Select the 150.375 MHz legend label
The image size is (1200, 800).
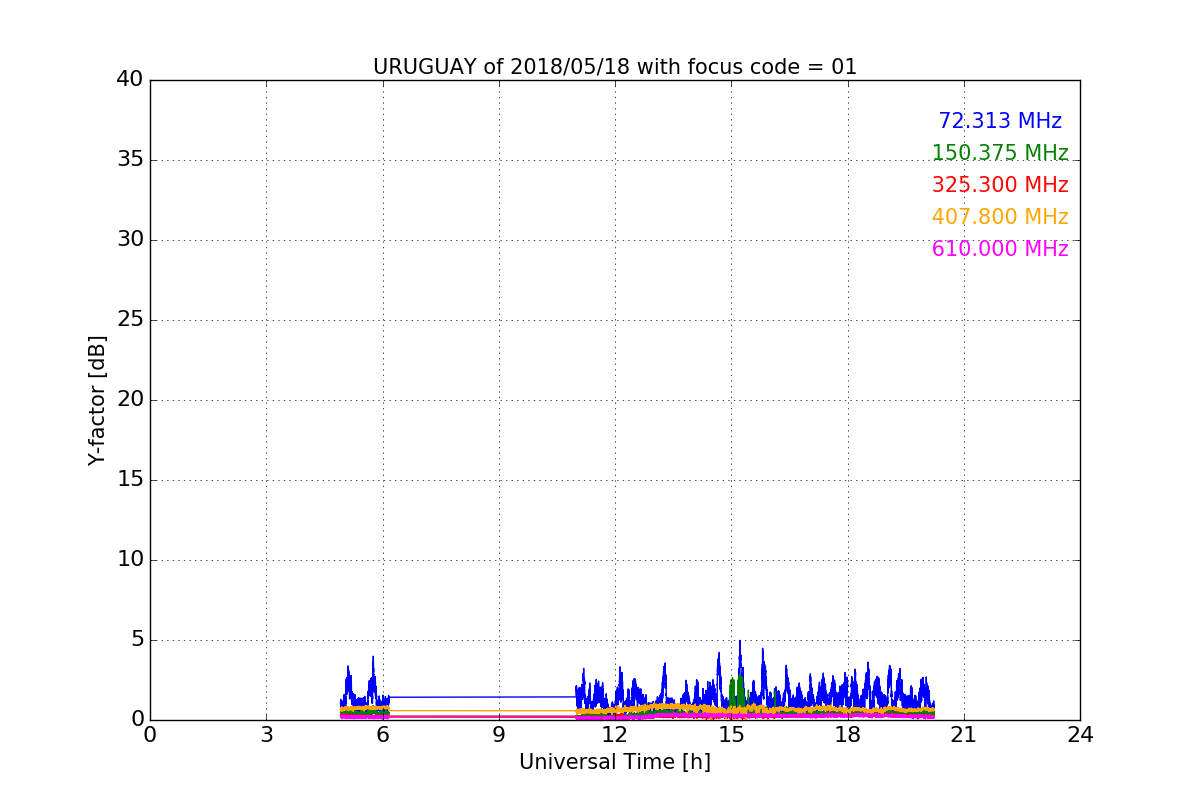click(x=1000, y=153)
